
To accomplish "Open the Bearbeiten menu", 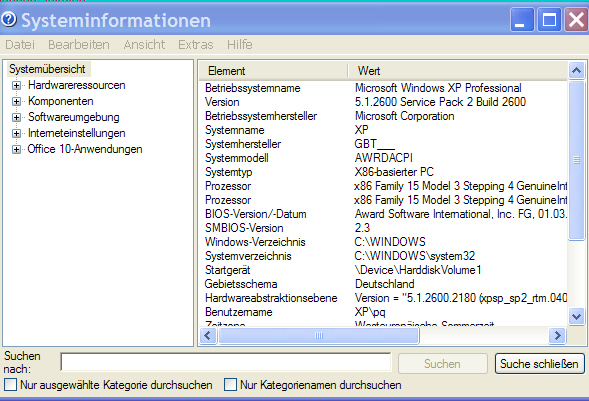I will pos(79,45).
